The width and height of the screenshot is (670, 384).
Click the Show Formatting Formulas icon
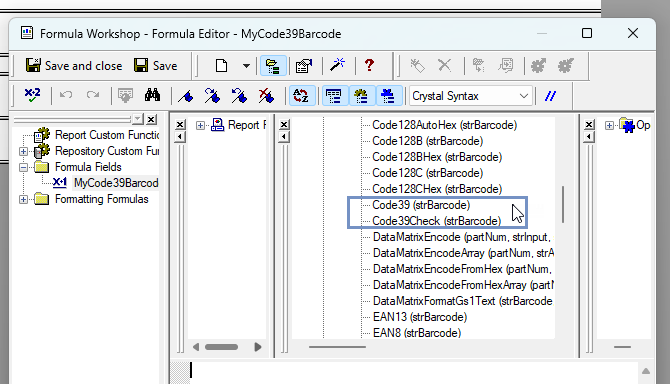(506, 65)
